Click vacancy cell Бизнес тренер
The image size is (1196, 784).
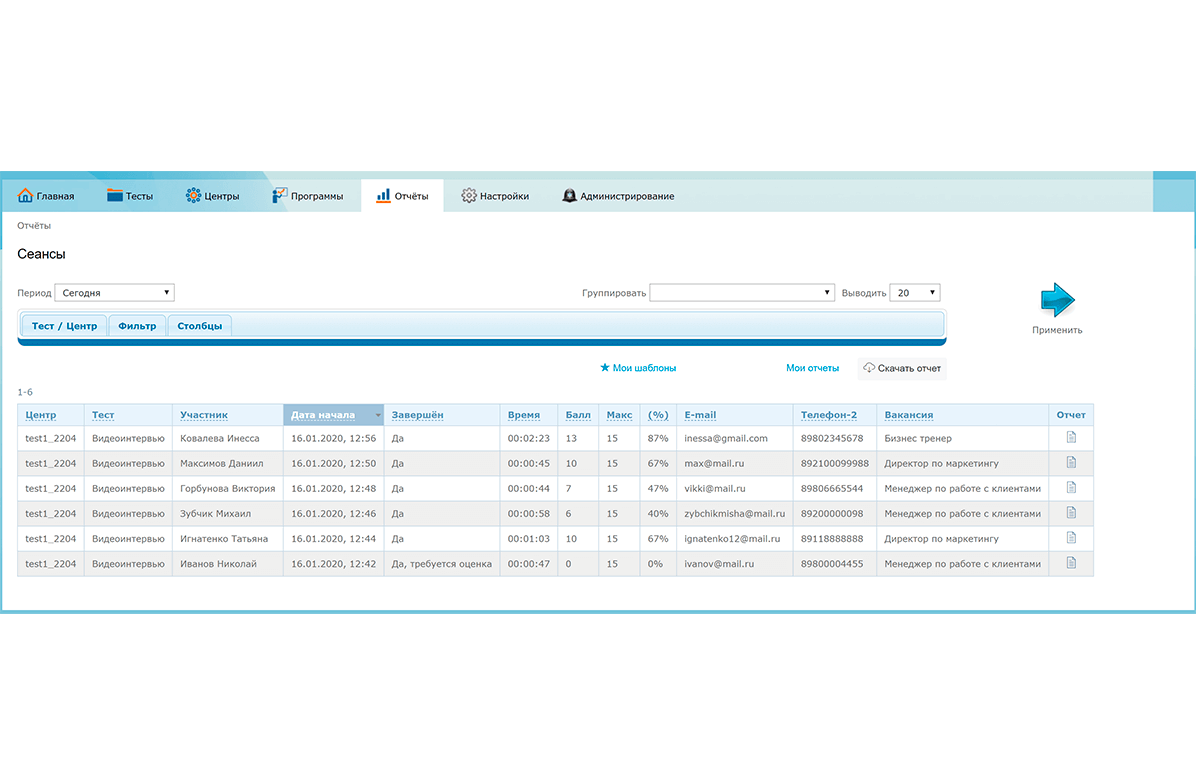tap(918, 439)
